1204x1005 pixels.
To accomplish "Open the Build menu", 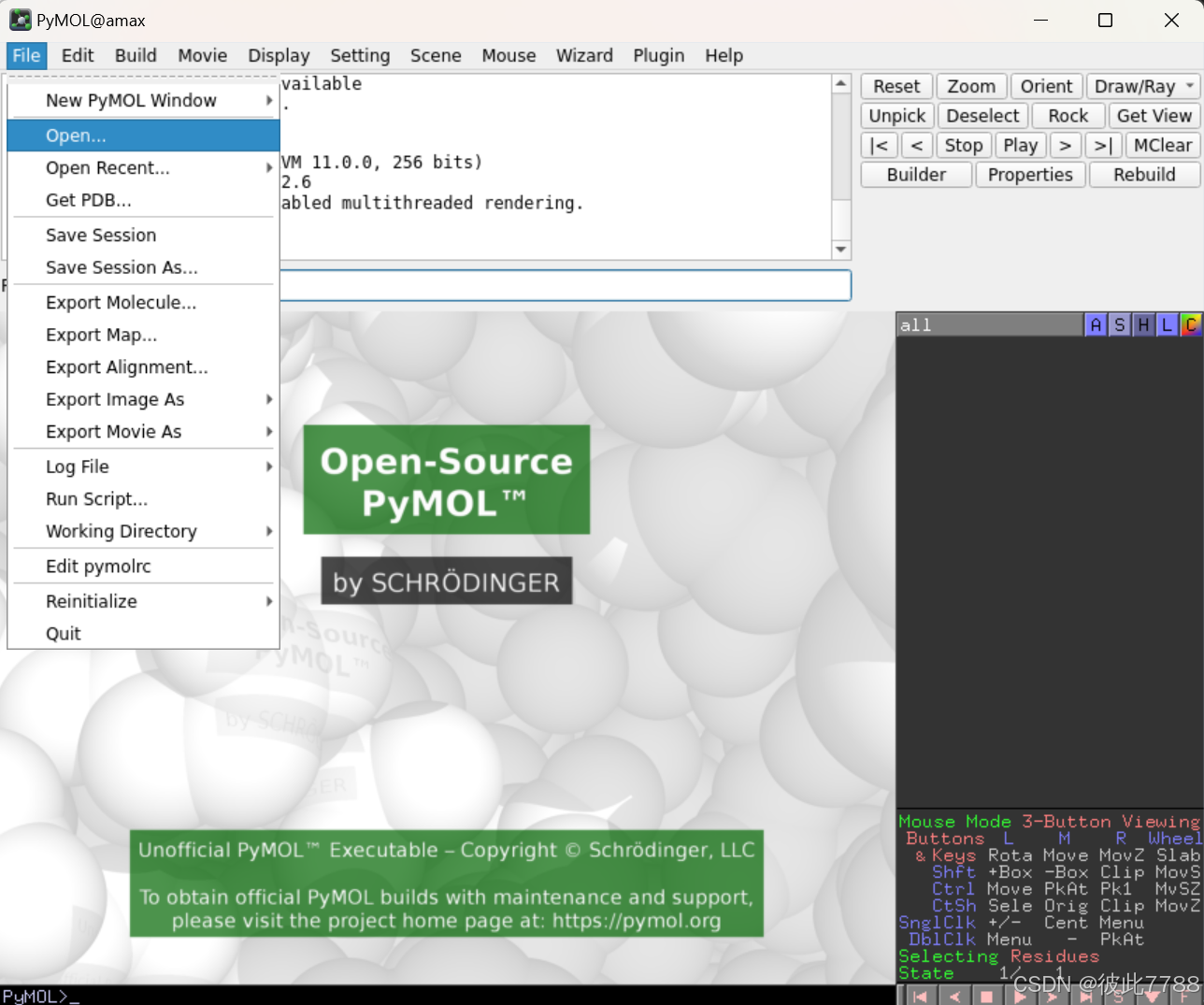I will pos(136,55).
